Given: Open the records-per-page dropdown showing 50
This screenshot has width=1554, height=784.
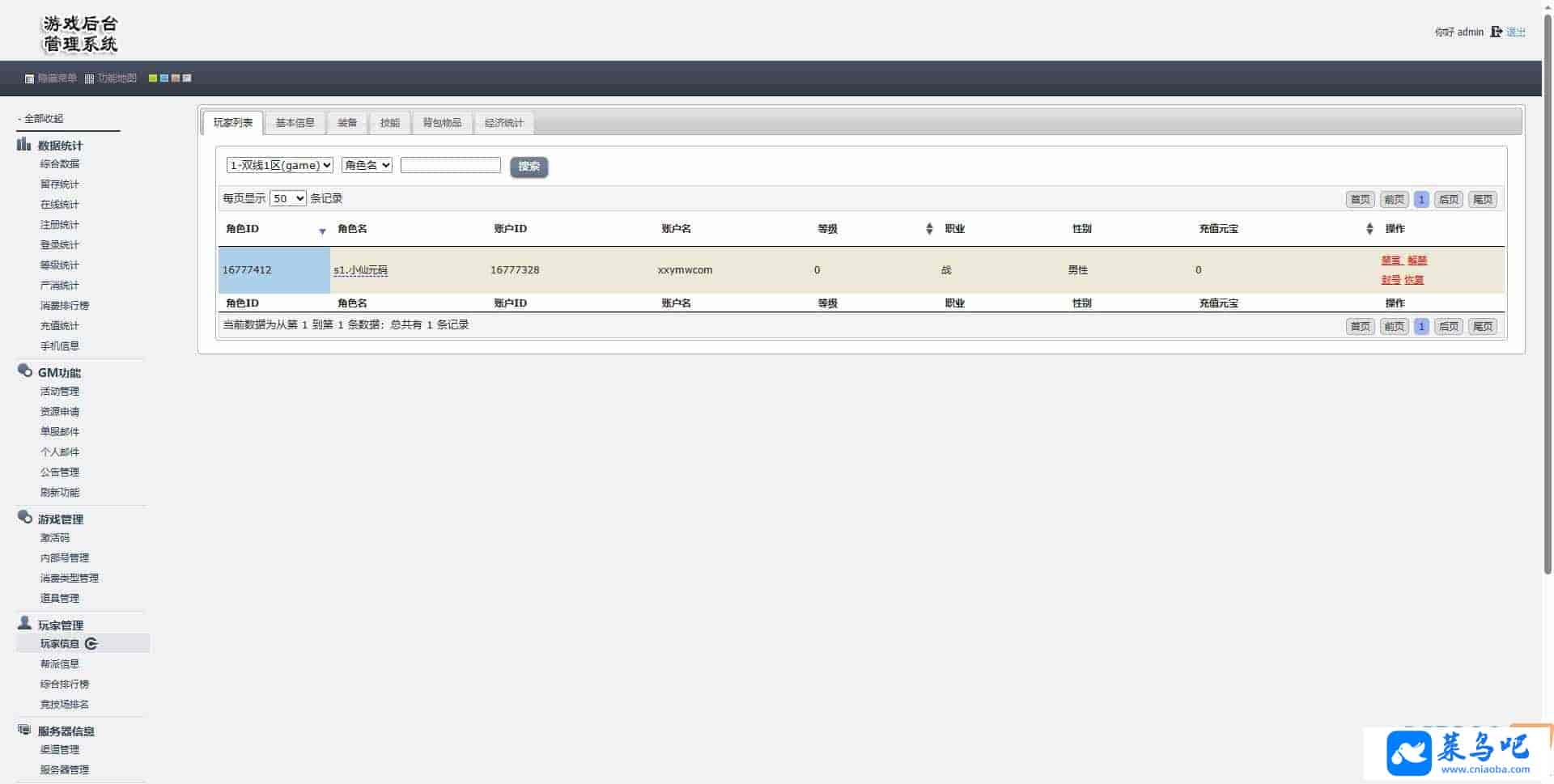Looking at the screenshot, I should [x=288, y=198].
